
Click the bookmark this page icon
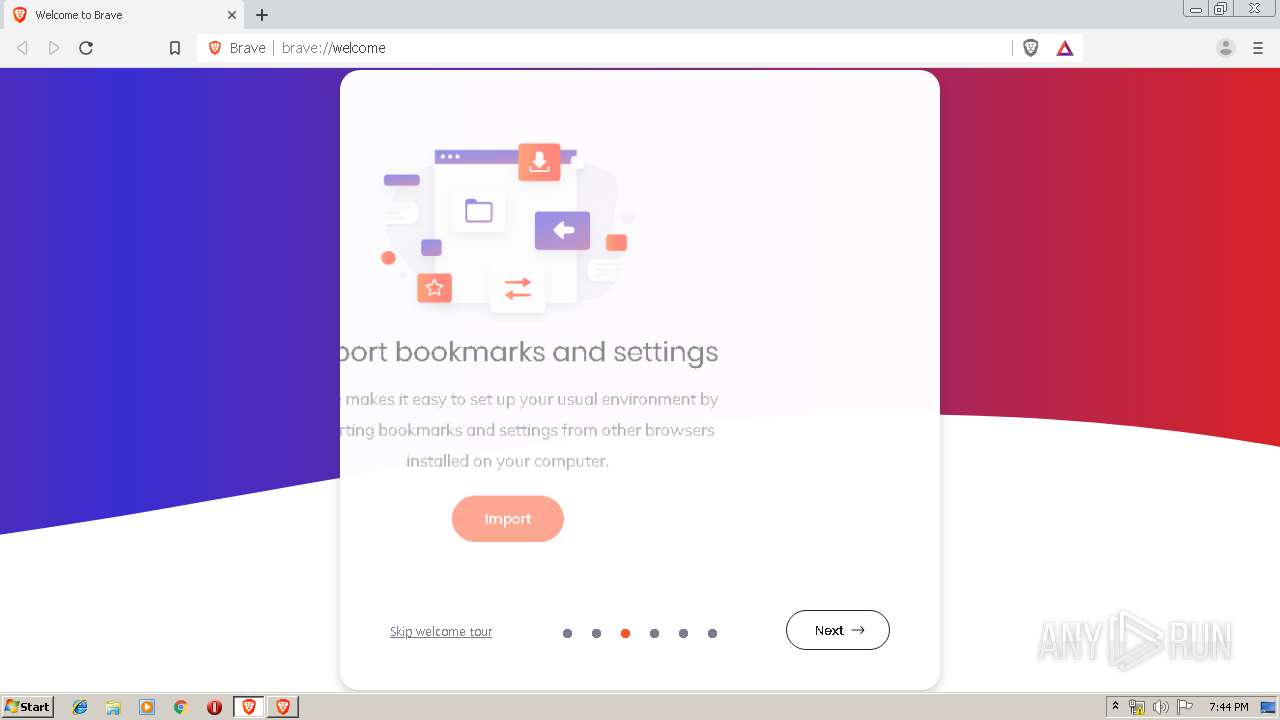[x=175, y=48]
